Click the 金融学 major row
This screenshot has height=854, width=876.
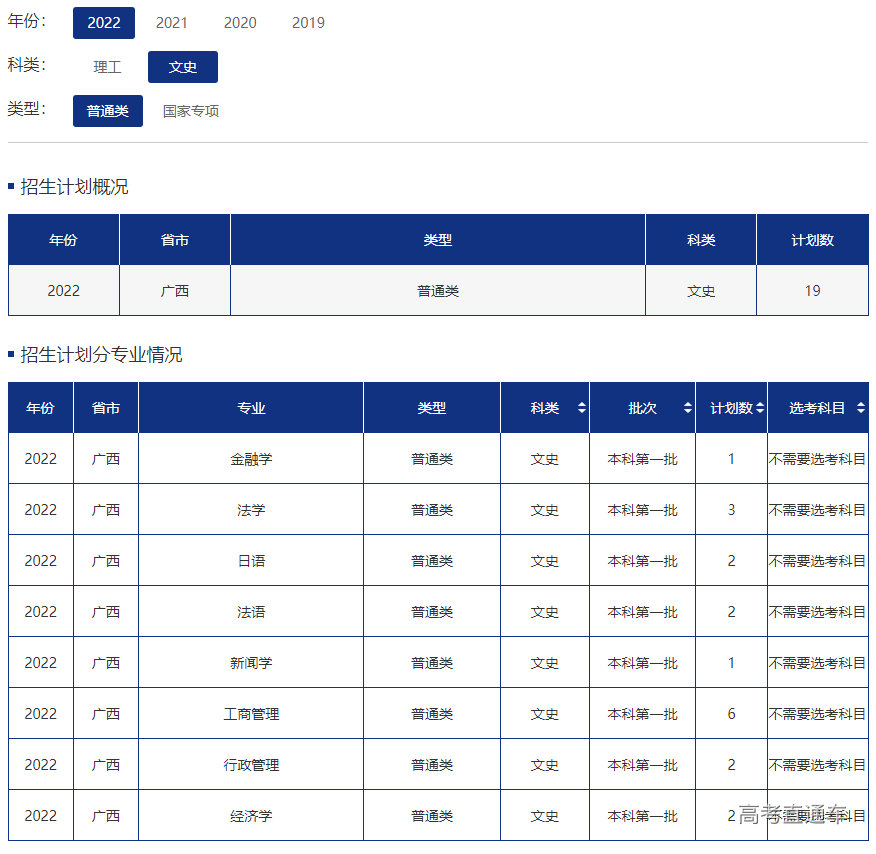[x=251, y=459]
